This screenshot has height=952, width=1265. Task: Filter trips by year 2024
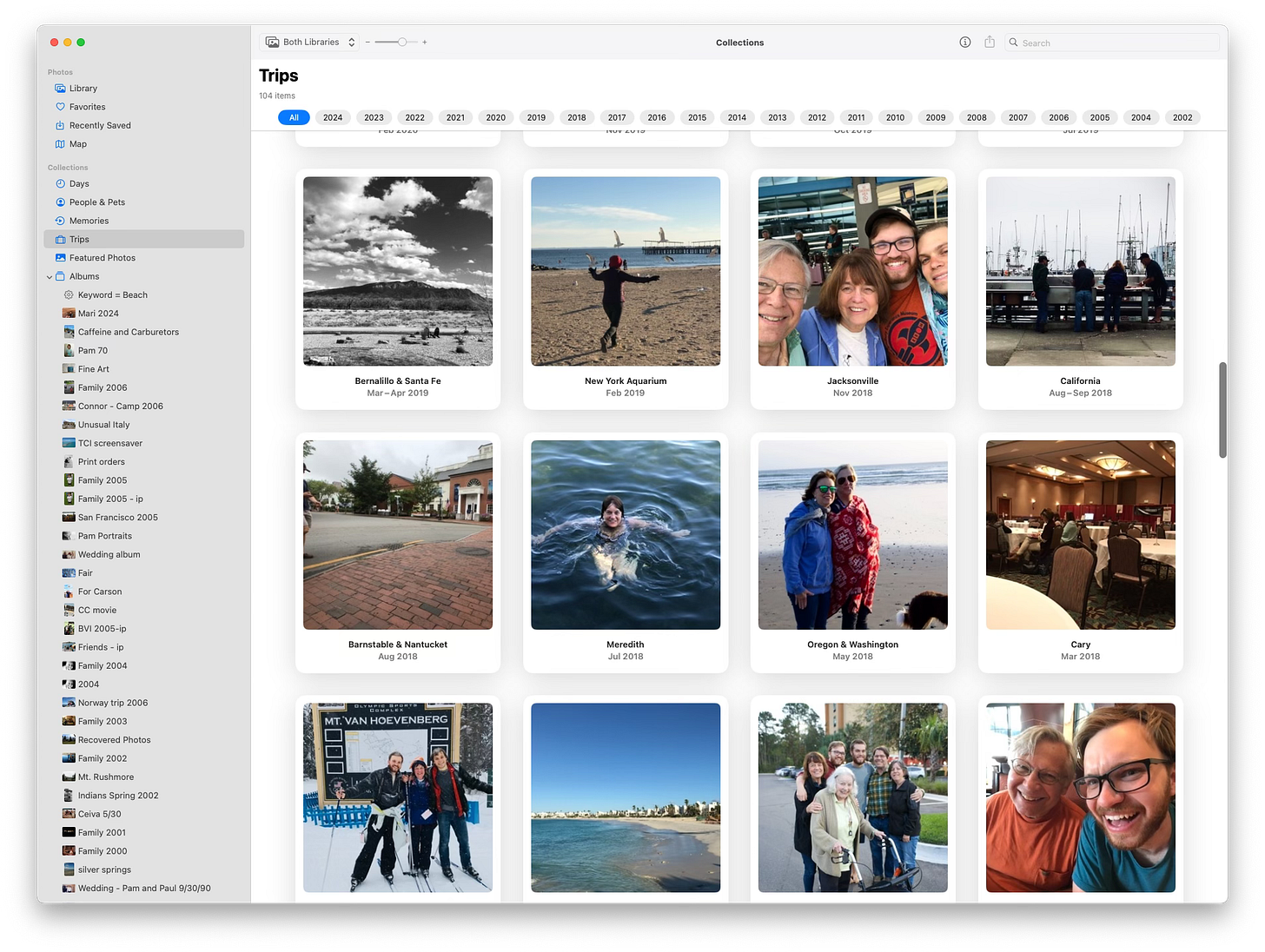[x=333, y=117]
